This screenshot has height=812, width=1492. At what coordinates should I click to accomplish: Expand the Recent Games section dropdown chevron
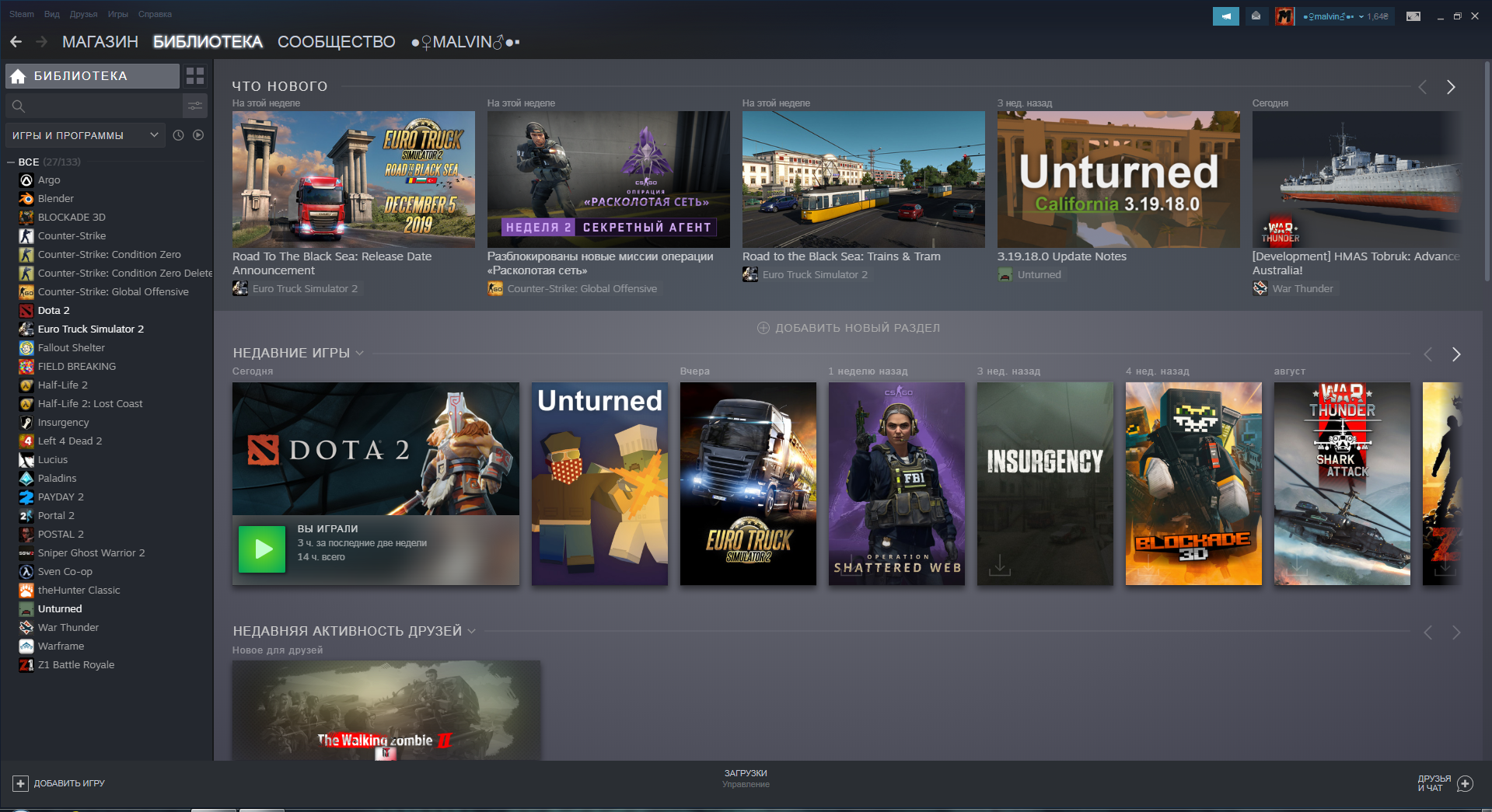coord(360,353)
